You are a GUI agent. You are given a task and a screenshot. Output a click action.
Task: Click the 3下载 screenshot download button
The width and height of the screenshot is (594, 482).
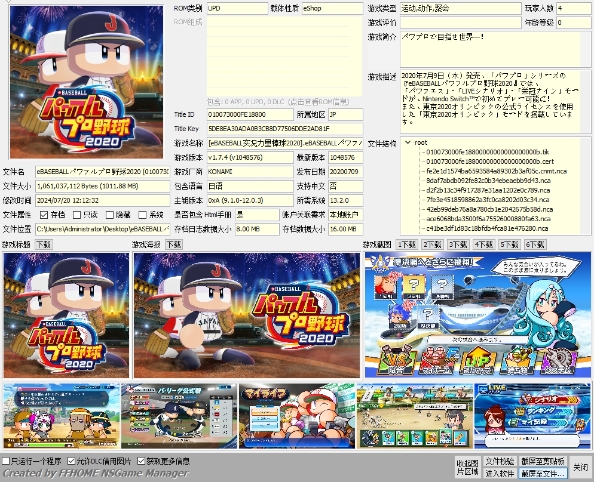[x=458, y=244]
